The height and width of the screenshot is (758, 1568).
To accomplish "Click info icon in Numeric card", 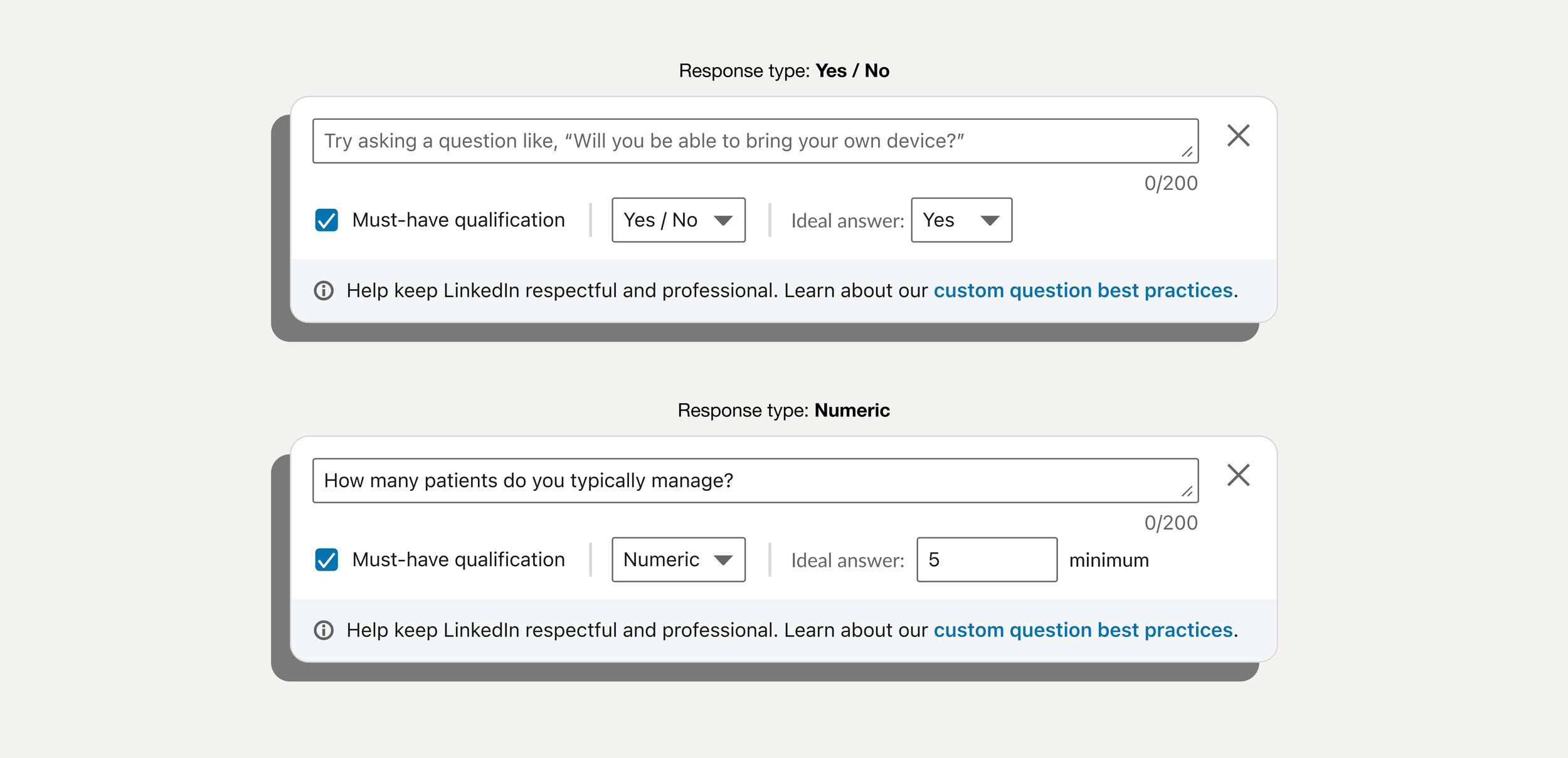I will point(324,630).
